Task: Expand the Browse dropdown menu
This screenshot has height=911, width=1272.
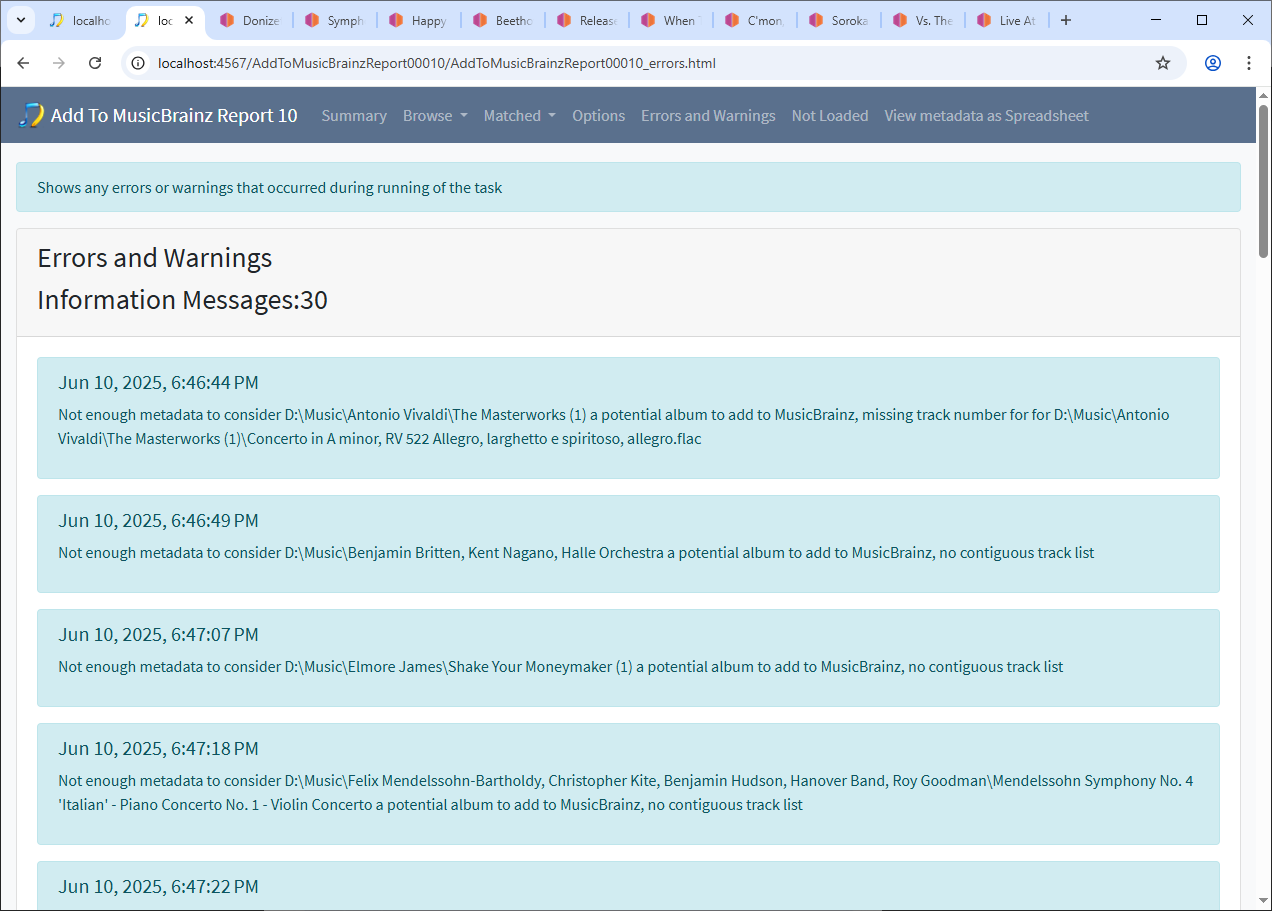Action: coord(435,115)
